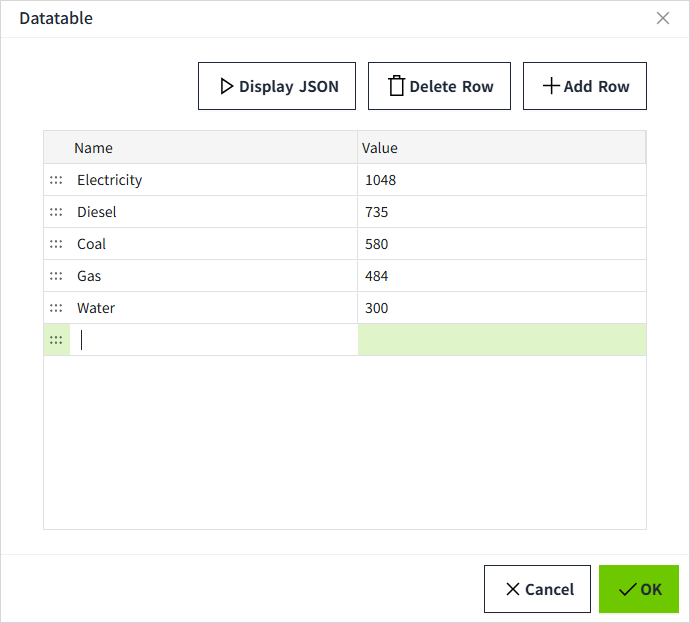Image resolution: width=690 pixels, height=623 pixels.
Task: Click Display JSON button
Action: click(x=277, y=86)
